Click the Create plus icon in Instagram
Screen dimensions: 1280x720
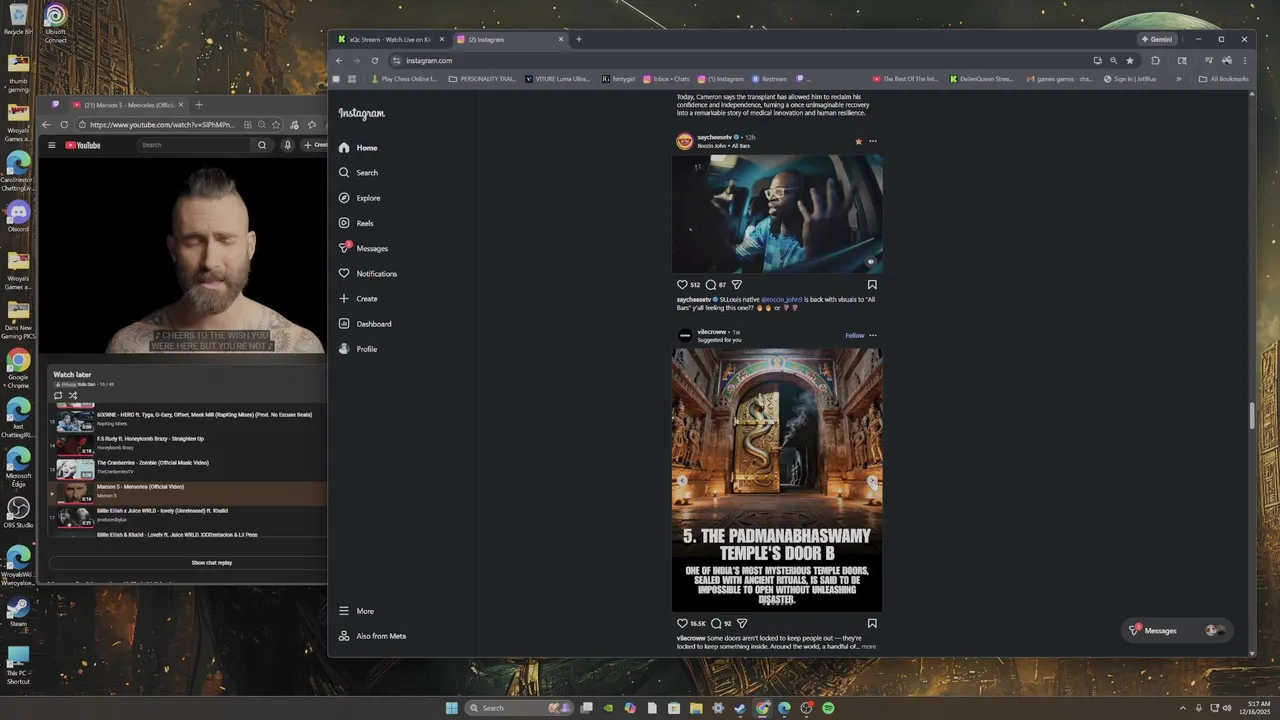click(344, 298)
